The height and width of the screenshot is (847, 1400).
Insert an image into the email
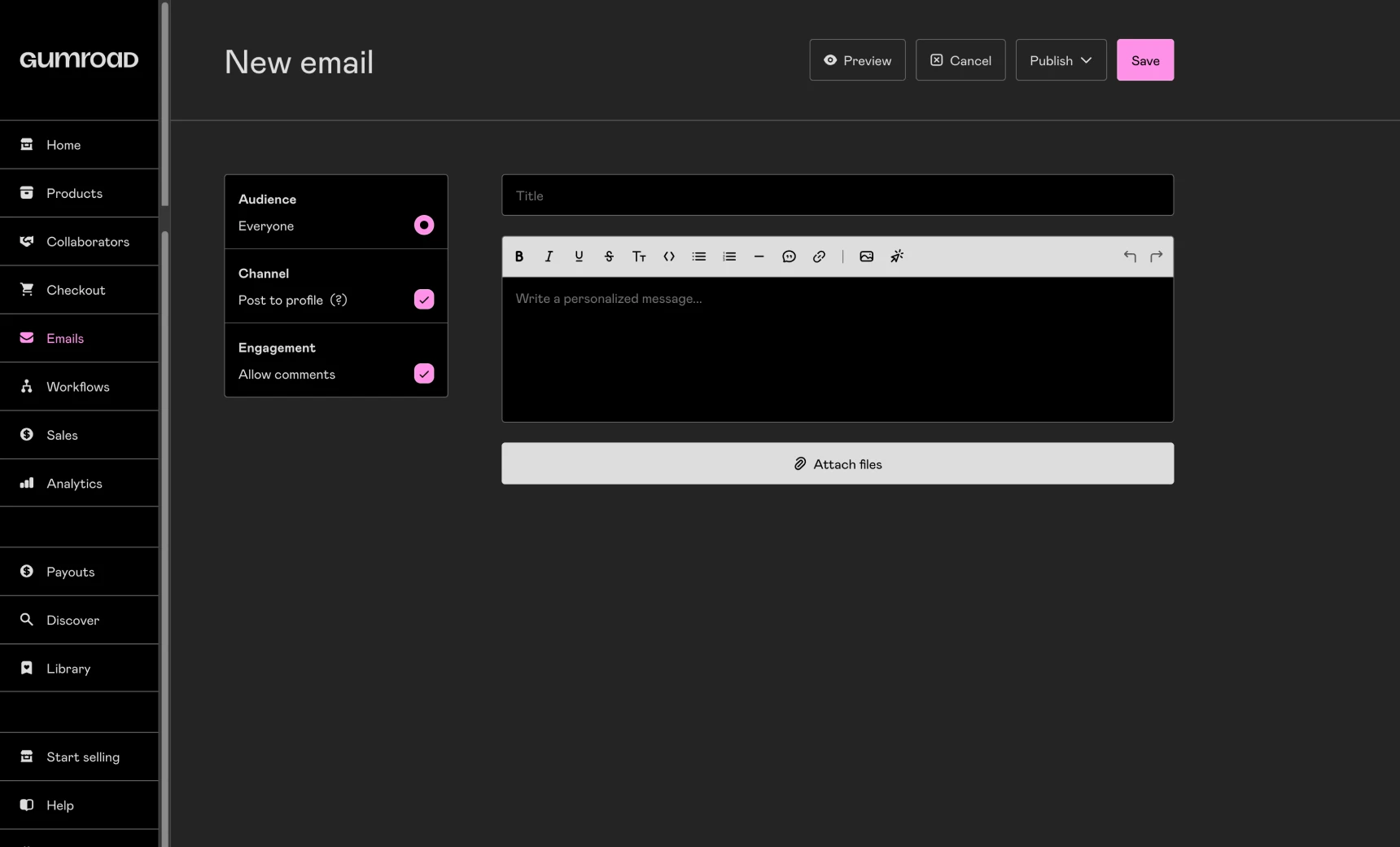(x=867, y=257)
